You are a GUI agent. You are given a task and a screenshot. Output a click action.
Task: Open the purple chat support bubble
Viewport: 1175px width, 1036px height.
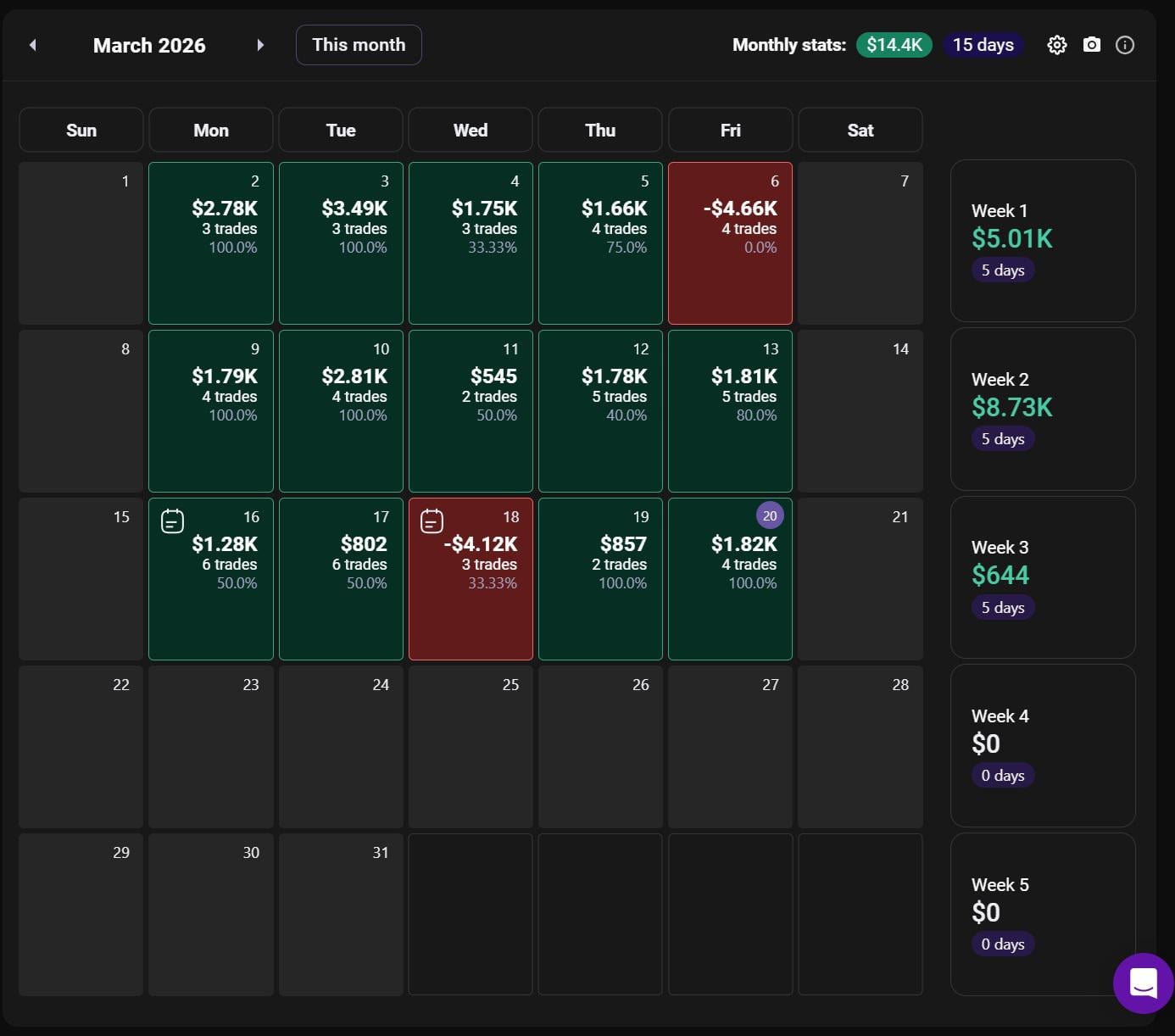point(1143,983)
